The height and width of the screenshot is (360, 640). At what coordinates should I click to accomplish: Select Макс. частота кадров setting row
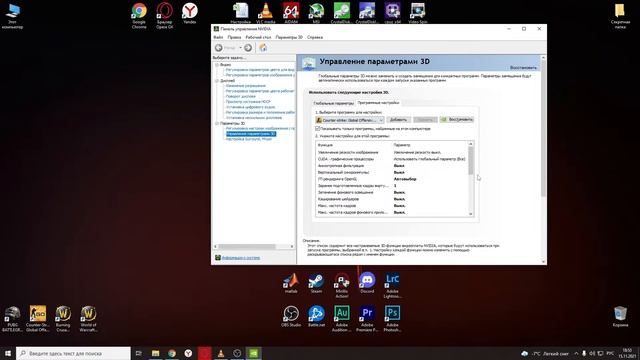[392, 206]
